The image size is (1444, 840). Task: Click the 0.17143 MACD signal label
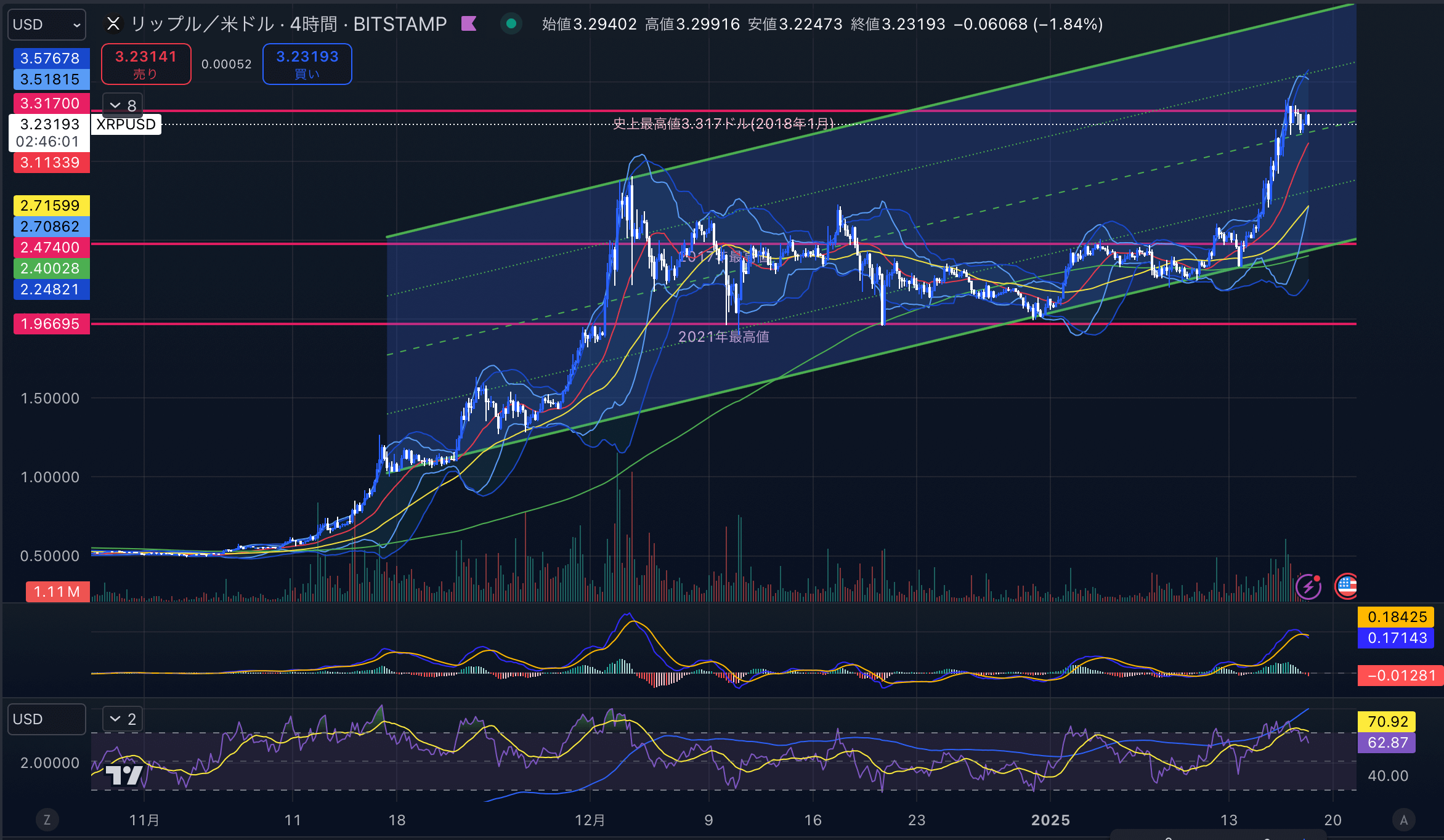click(x=1397, y=638)
